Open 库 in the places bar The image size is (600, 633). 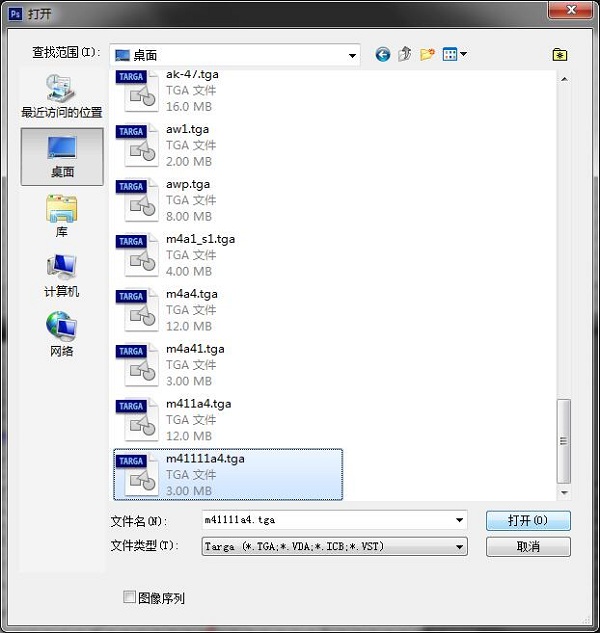tap(62, 216)
